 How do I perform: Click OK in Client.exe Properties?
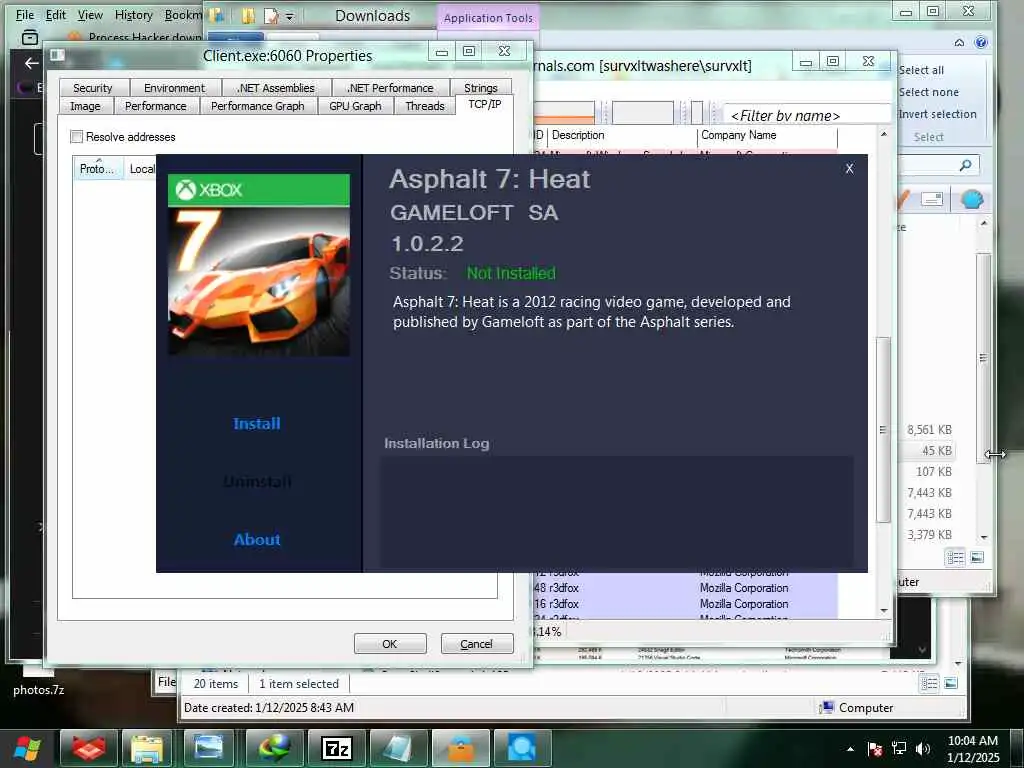(x=390, y=644)
